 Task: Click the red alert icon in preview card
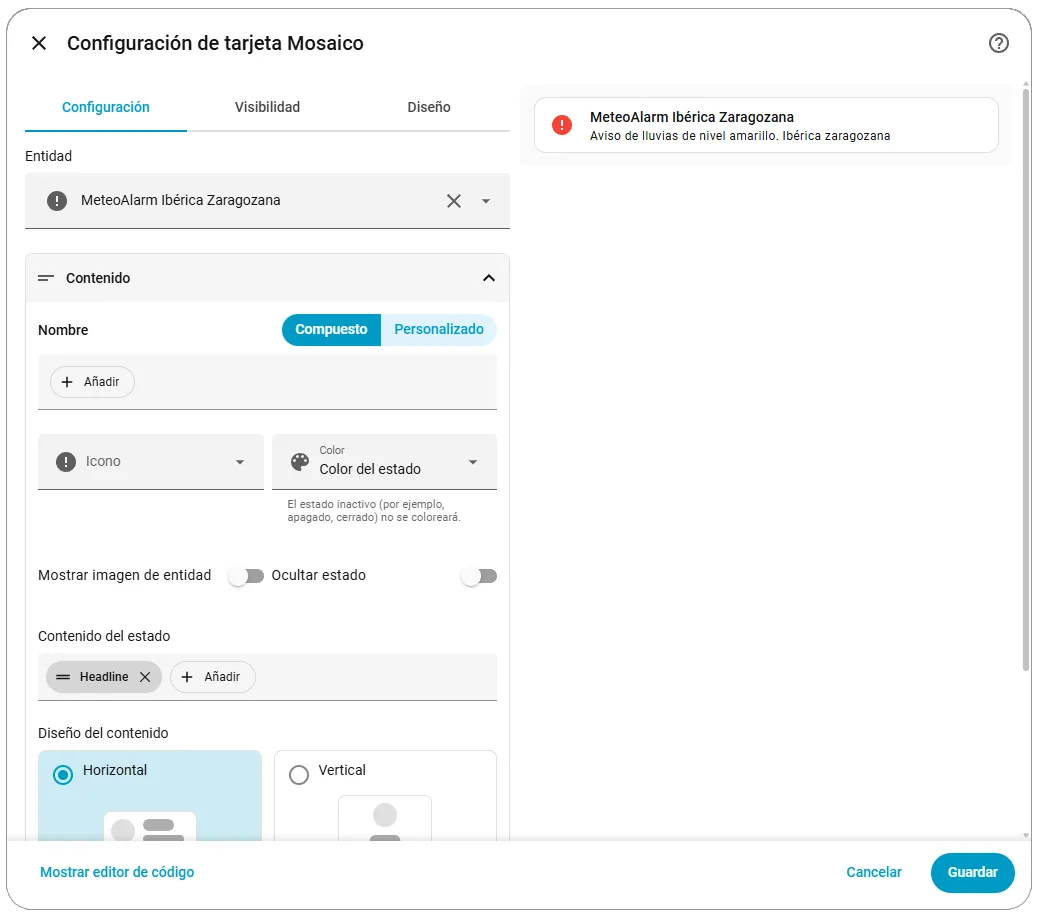tap(562, 125)
